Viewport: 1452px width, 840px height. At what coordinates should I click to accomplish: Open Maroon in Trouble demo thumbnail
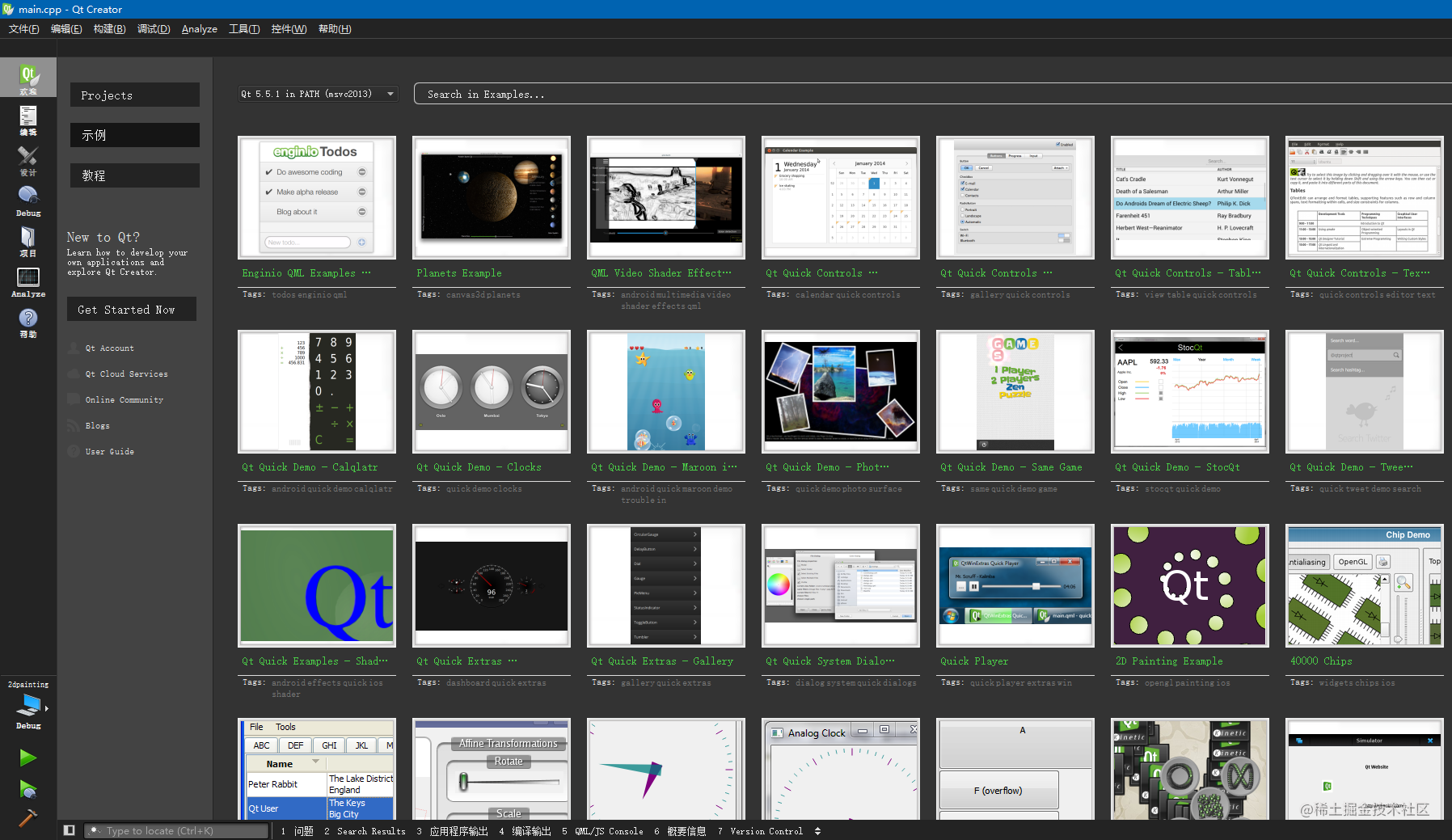[x=666, y=391]
